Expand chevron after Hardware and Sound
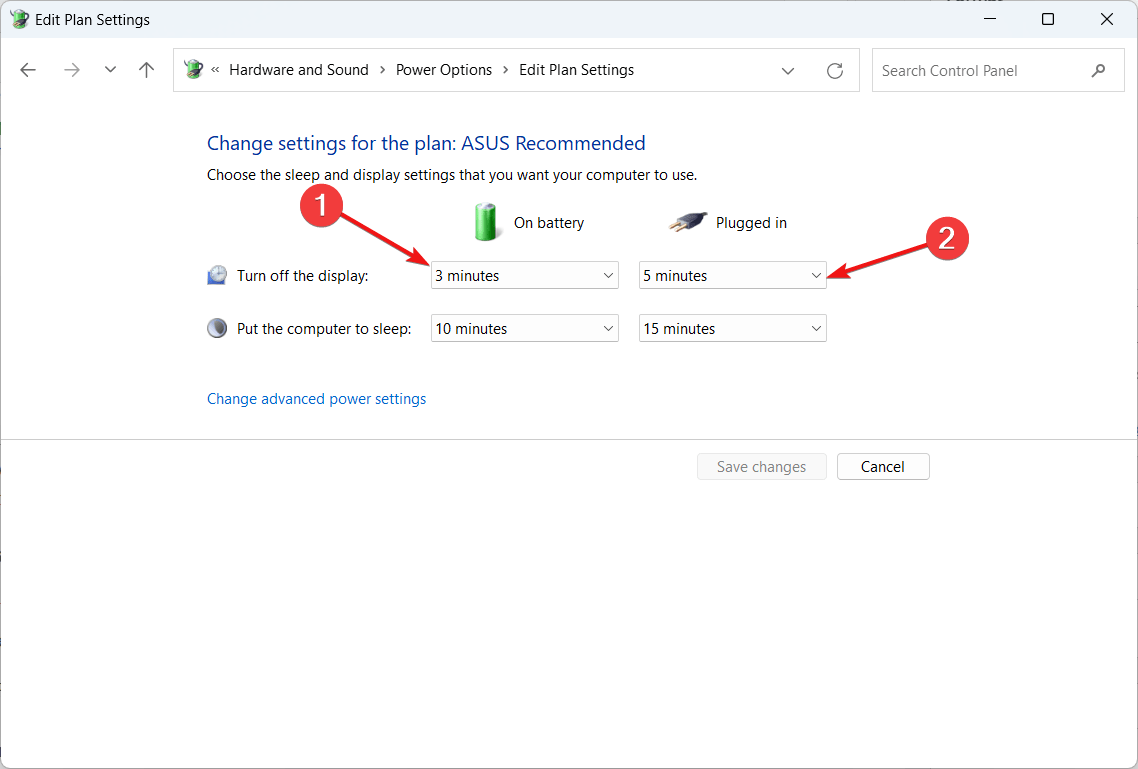The image size is (1138, 769). pos(382,70)
